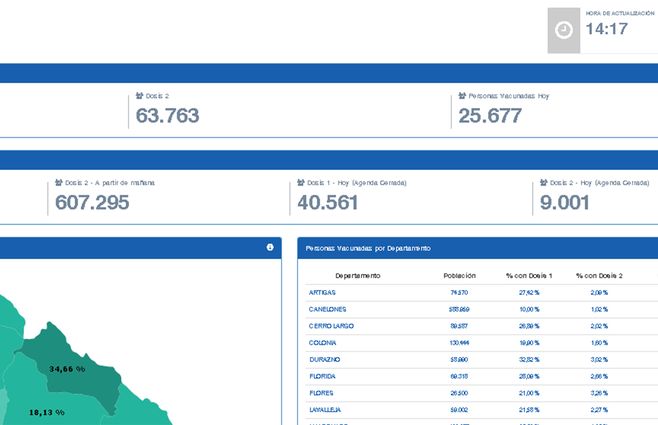Sort table by Departamento column header
The width and height of the screenshot is (658, 425).
coord(357,275)
